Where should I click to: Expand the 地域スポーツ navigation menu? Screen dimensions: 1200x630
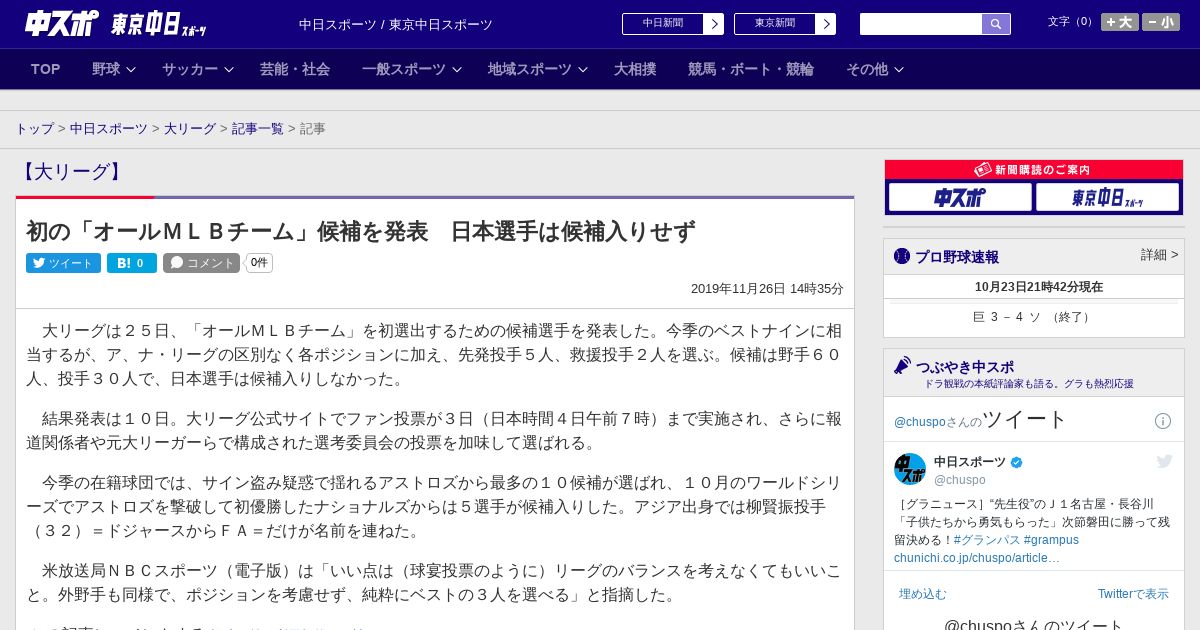(x=538, y=69)
